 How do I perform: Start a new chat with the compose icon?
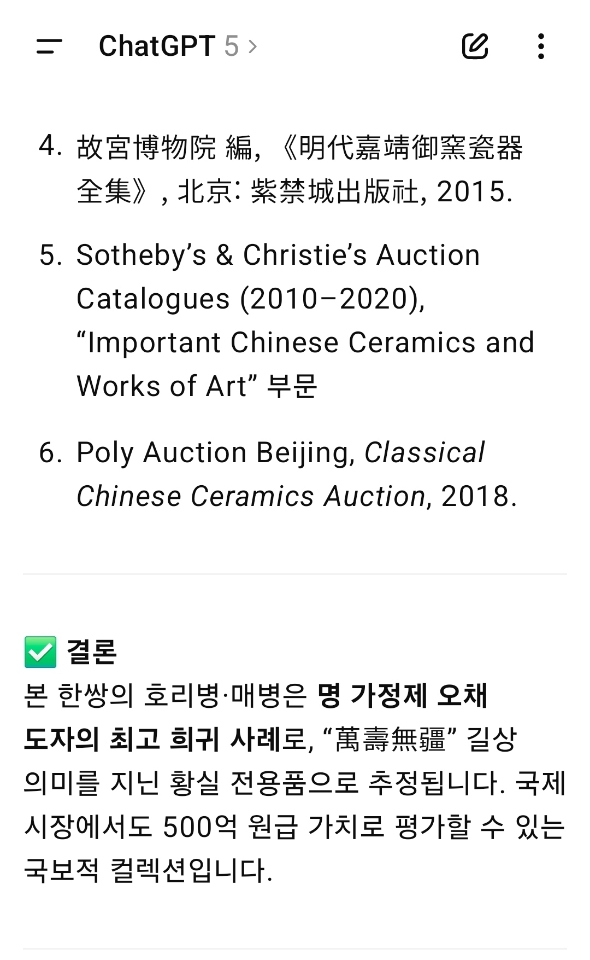tap(475, 46)
